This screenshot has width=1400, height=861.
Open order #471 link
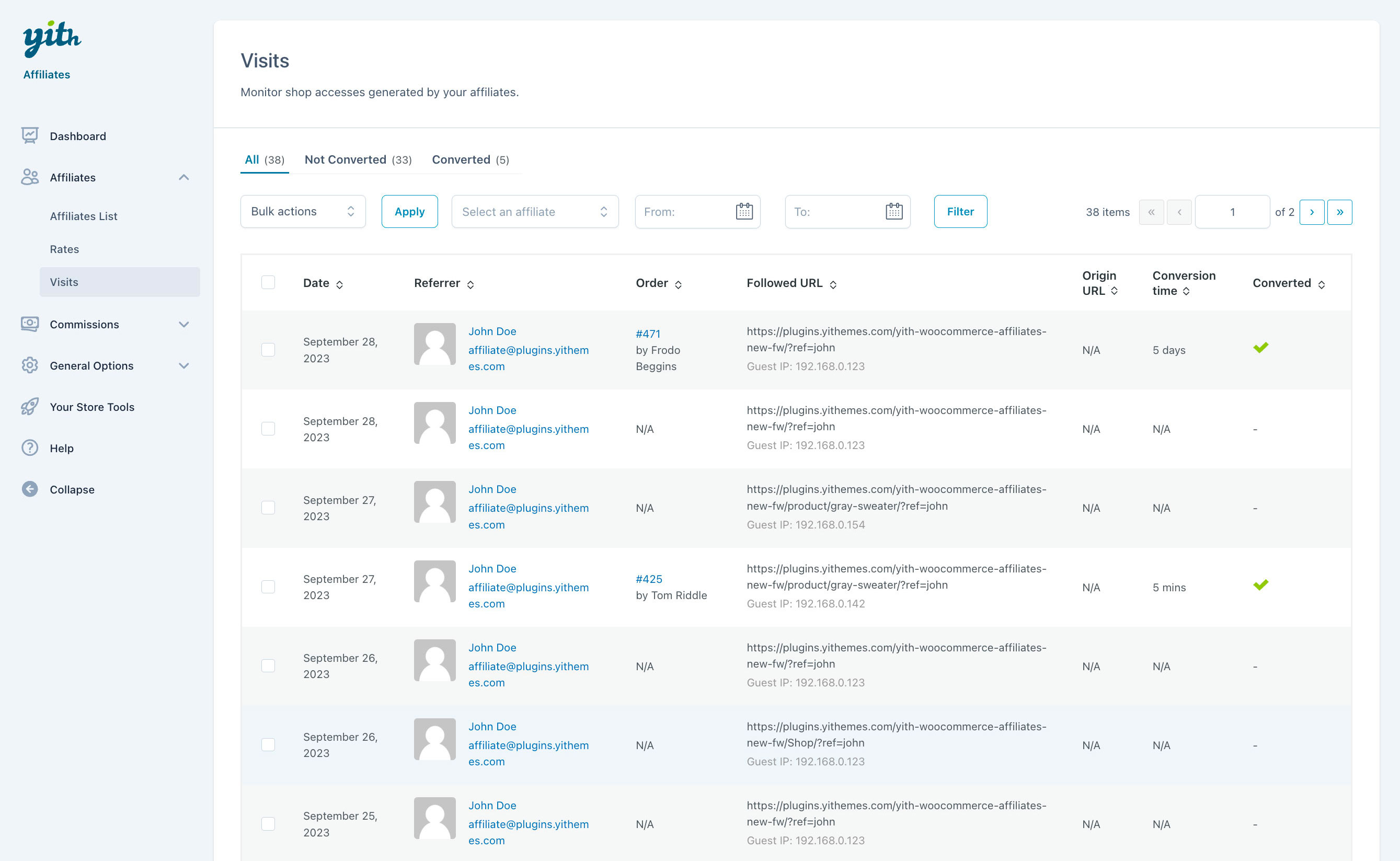tap(648, 334)
